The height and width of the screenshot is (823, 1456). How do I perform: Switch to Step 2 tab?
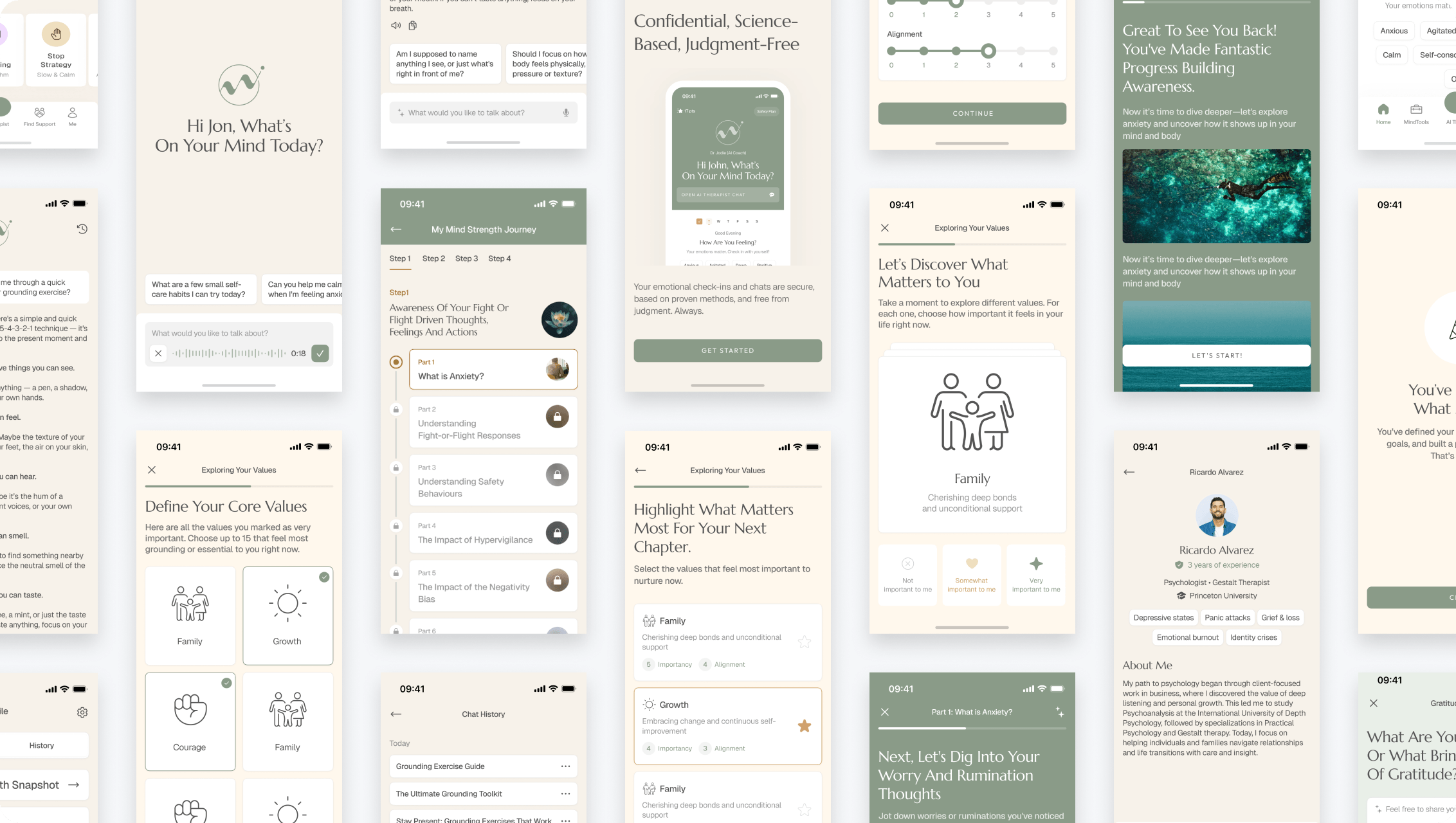point(434,258)
